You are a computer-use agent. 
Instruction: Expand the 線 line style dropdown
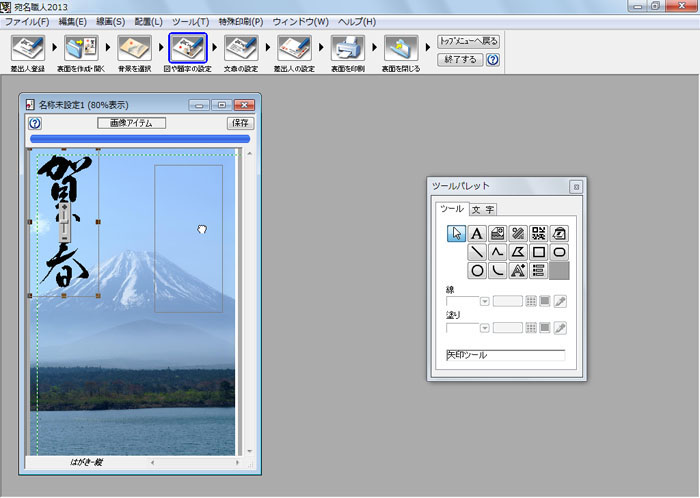click(485, 301)
